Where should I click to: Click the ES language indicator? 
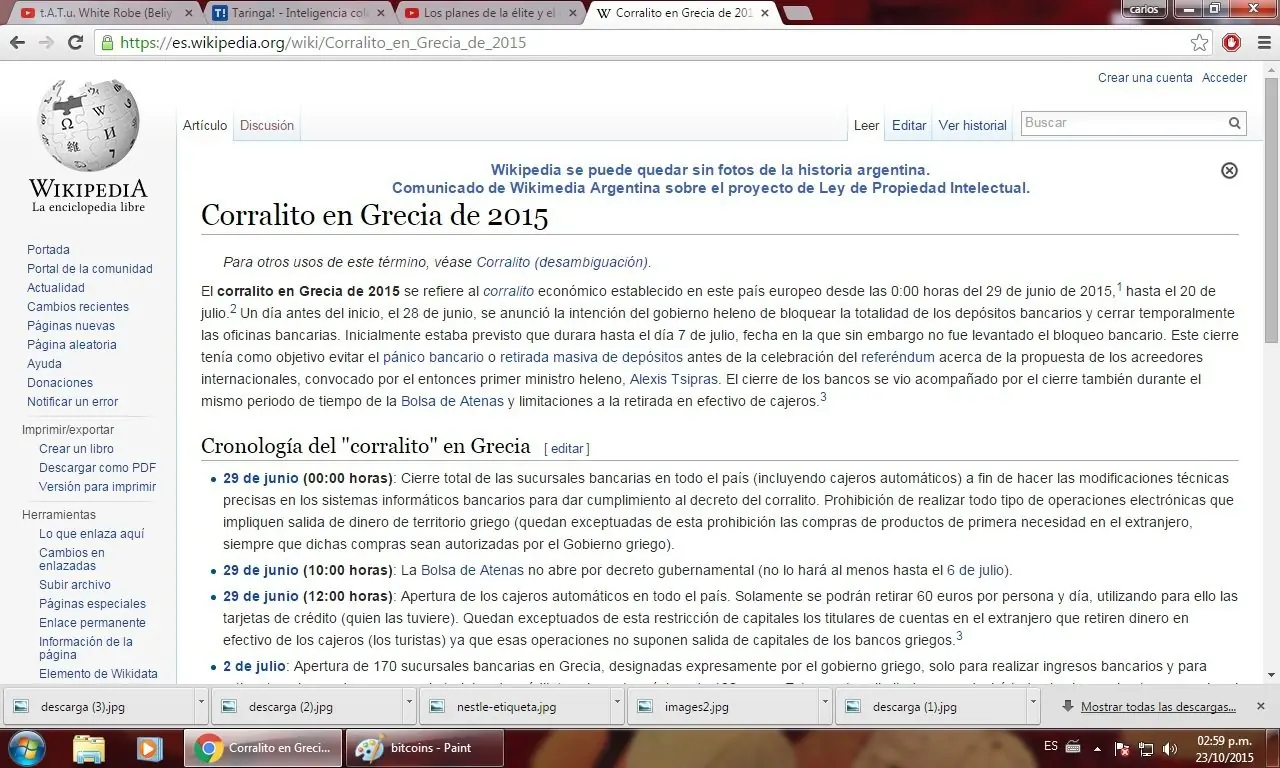tap(1050, 746)
